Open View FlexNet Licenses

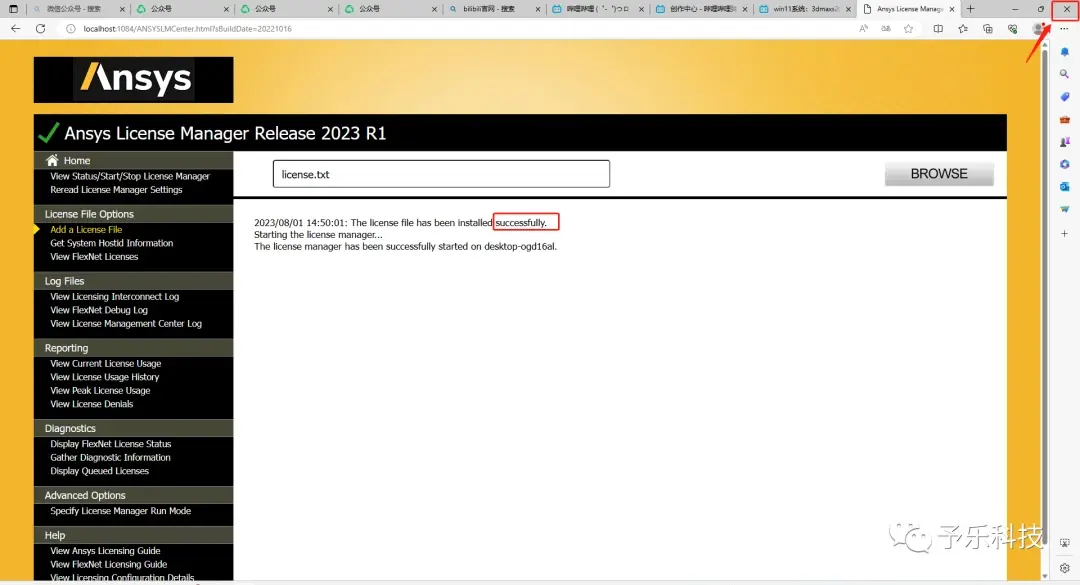[94, 256]
